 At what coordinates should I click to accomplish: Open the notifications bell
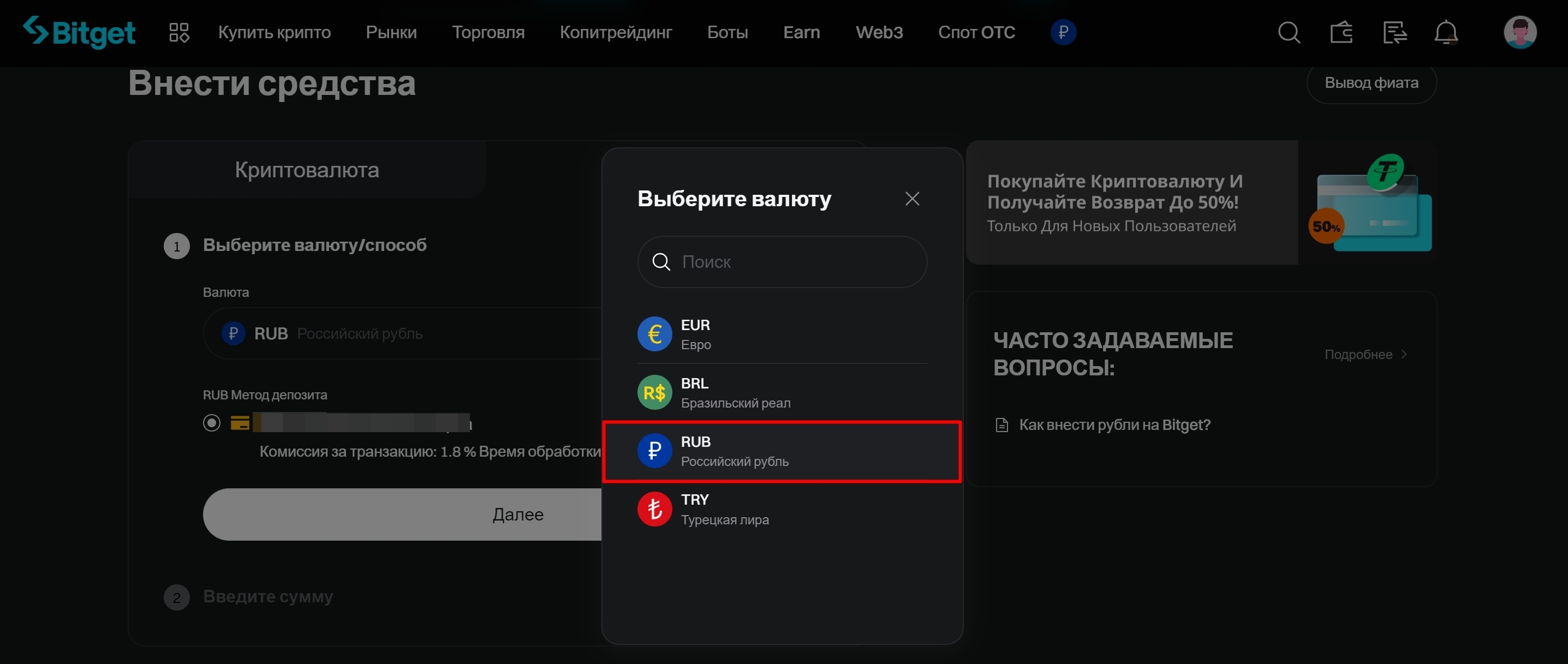(1446, 32)
